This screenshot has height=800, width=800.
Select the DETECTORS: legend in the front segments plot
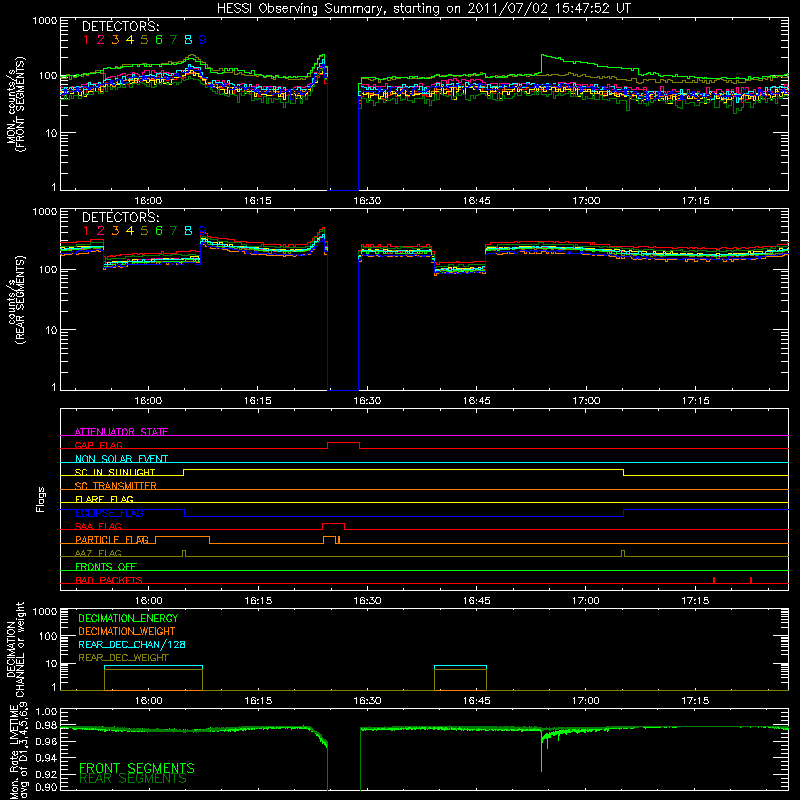coord(120,27)
